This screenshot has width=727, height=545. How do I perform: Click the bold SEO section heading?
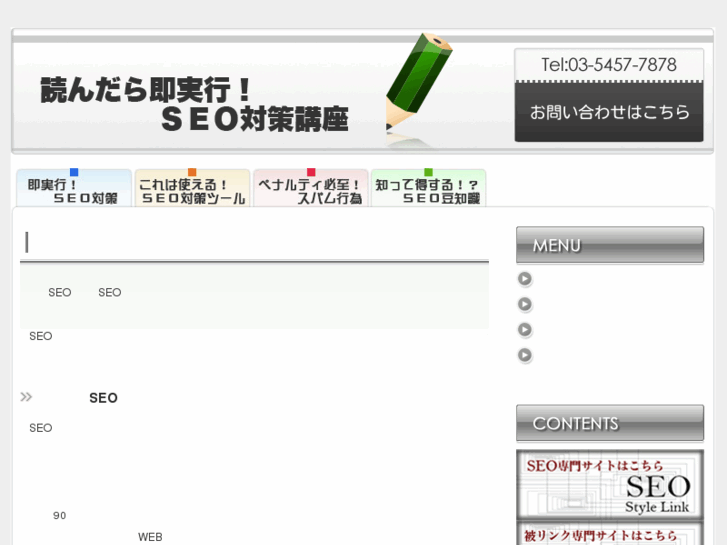tap(103, 398)
